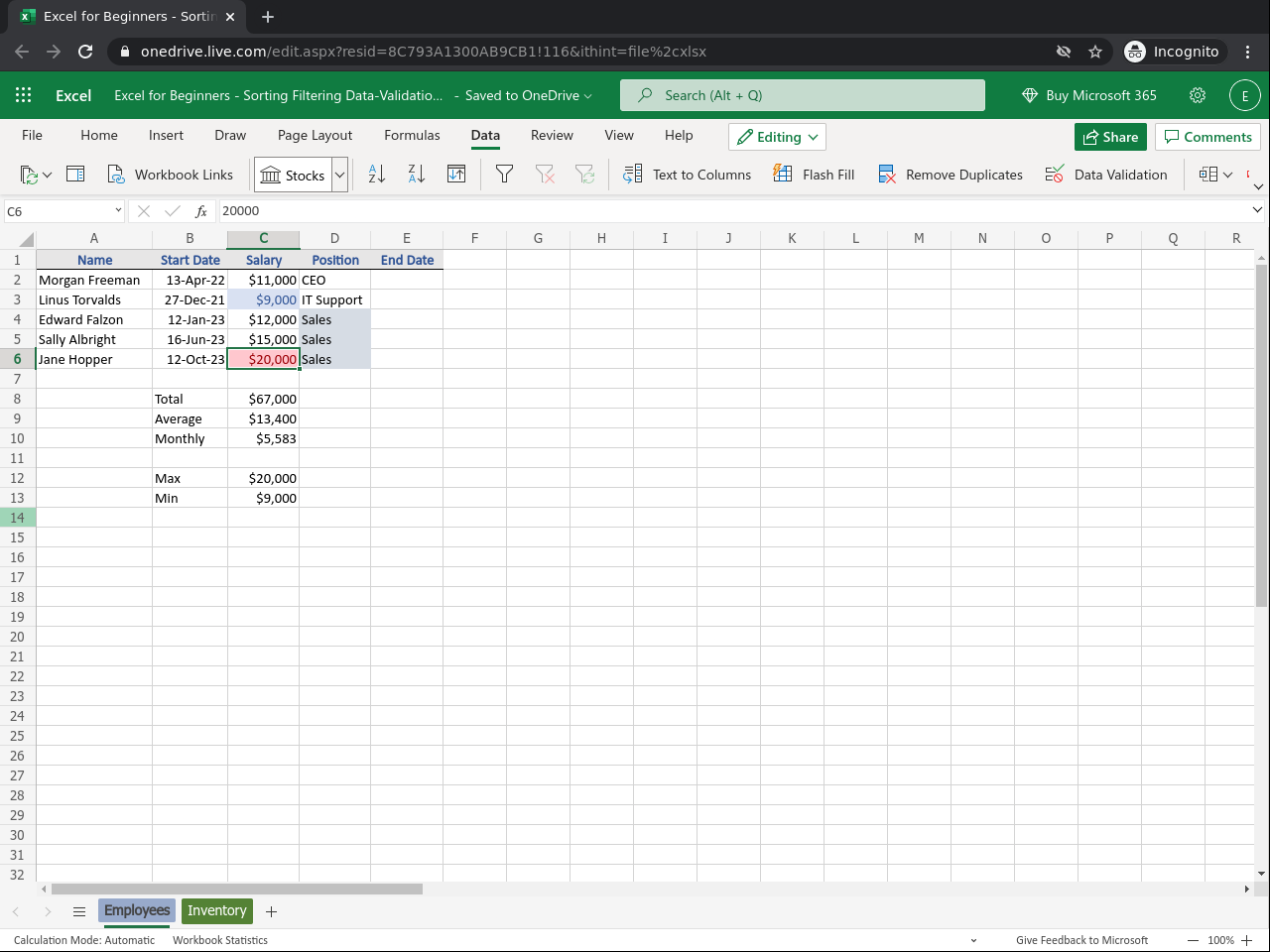Open the Excel app launcher grid
Viewport: 1270px width, 952px height.
(x=24, y=95)
